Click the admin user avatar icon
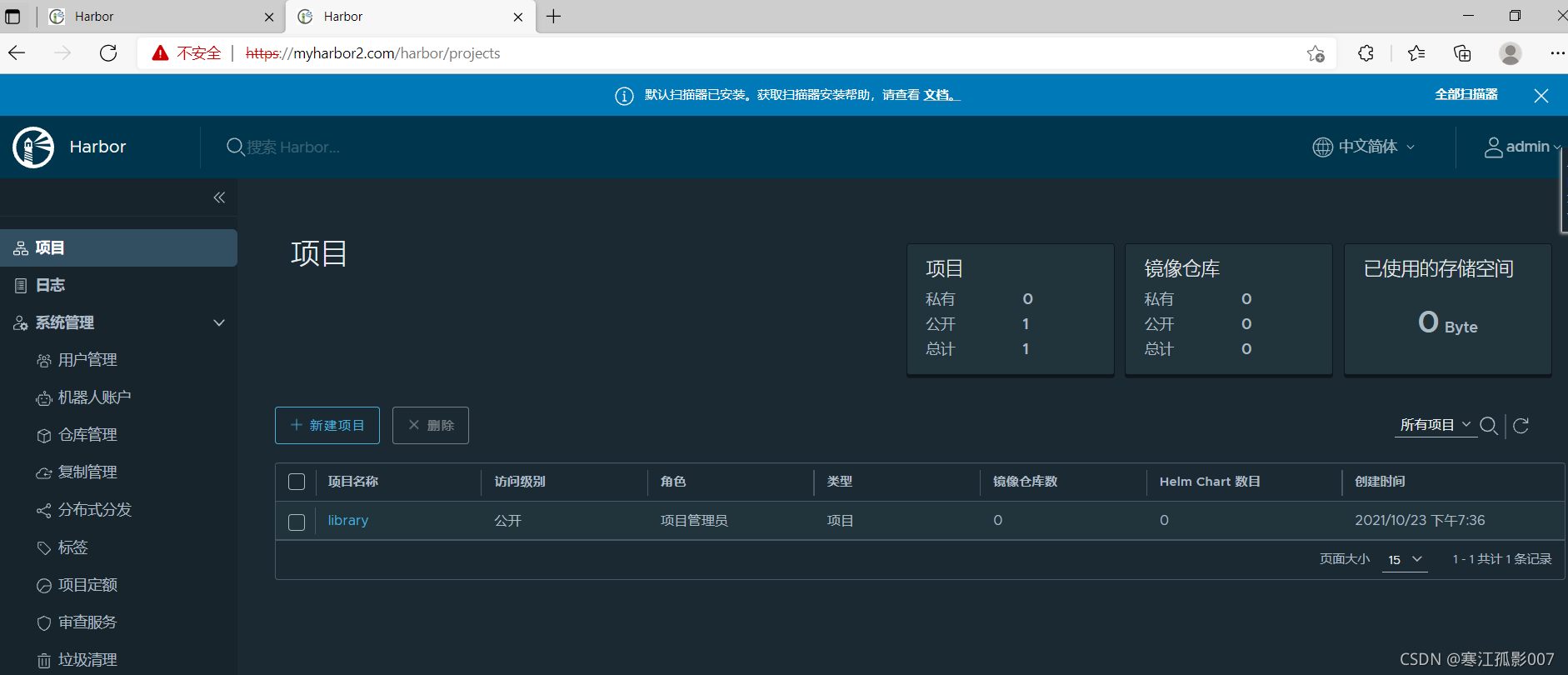The width and height of the screenshot is (1568, 675). click(1493, 147)
